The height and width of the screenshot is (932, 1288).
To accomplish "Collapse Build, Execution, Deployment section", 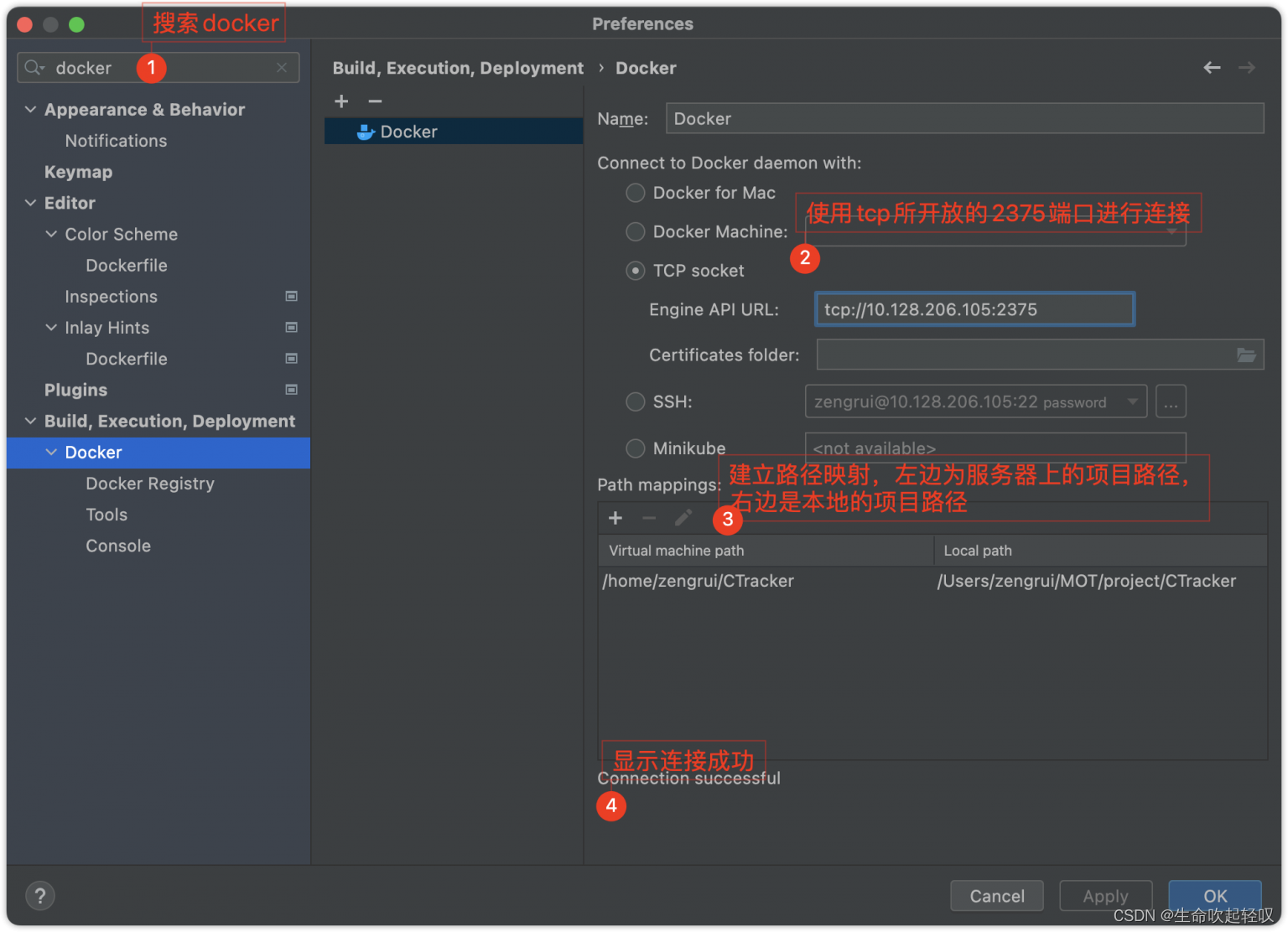I will click(x=30, y=420).
